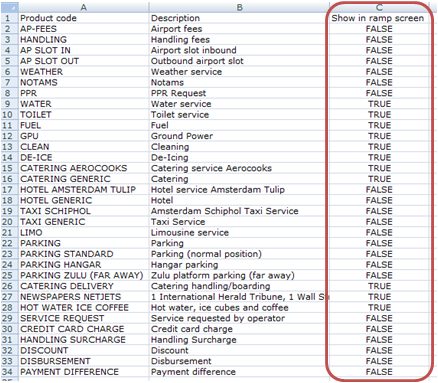Click cell PARKING ZULU (FAR AWAY)

tap(84, 275)
